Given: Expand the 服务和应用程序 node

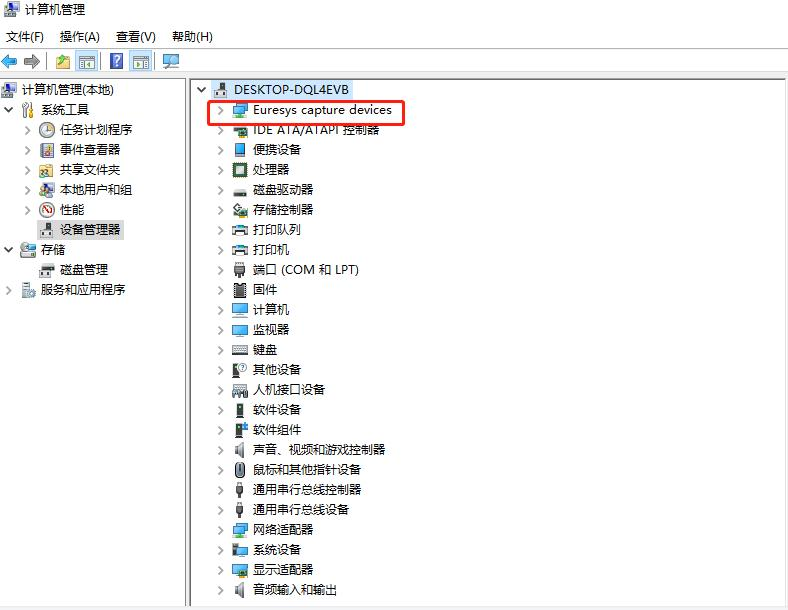Looking at the screenshot, I should click(x=10, y=290).
